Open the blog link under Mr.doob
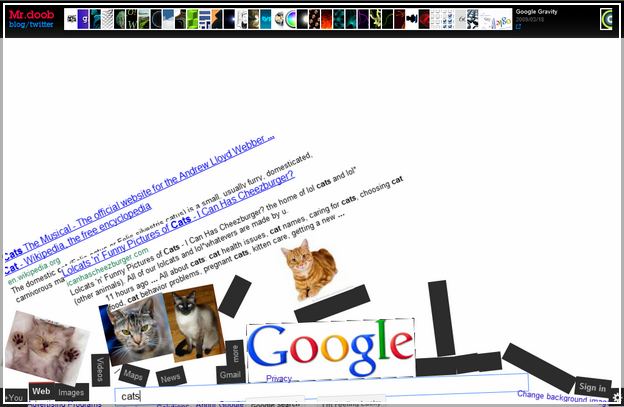The image size is (624, 407). coord(17,25)
